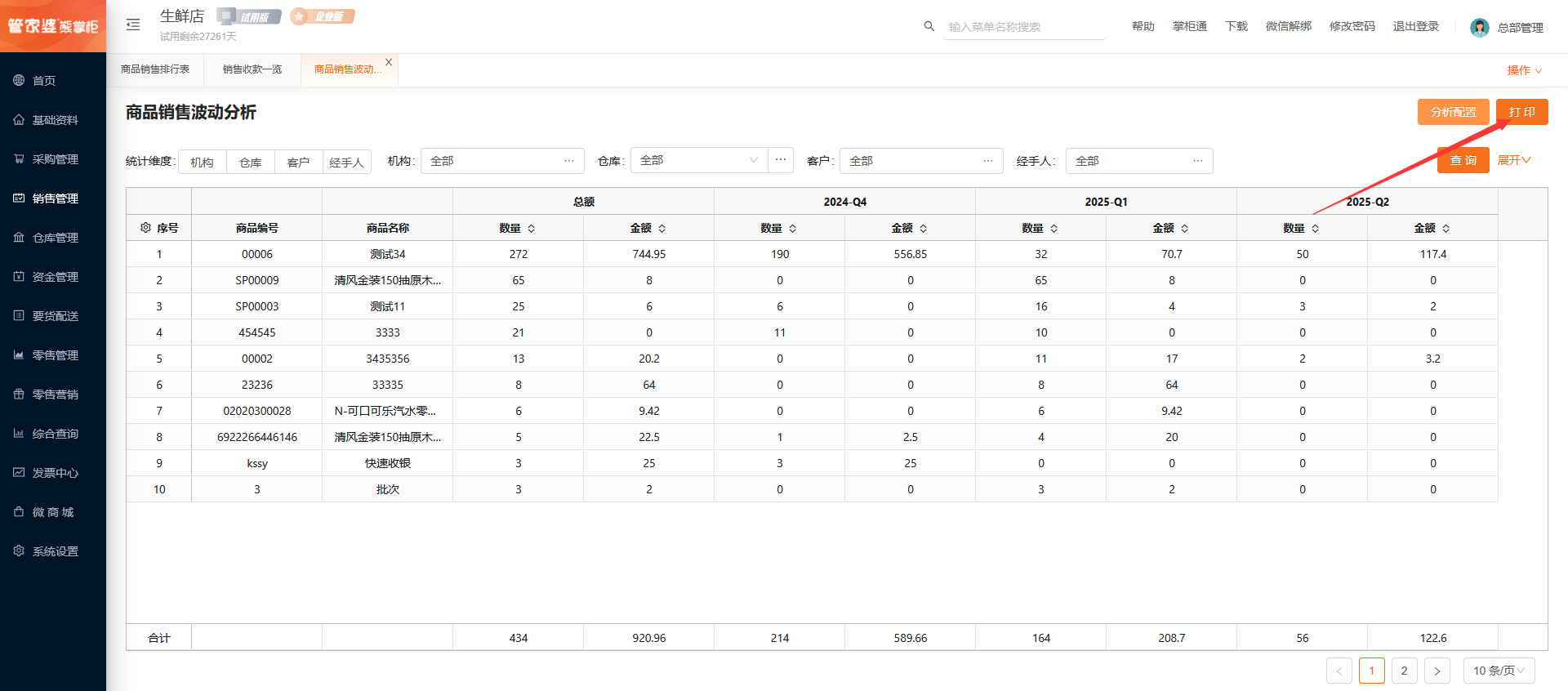Screen dimensions: 1568x691
Task: Click the user avatar icon
Action: tap(1479, 28)
